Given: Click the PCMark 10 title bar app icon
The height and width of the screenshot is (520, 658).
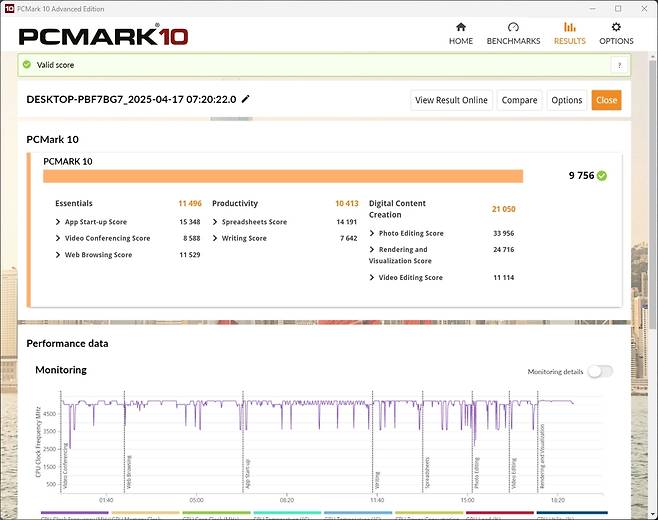Looking at the screenshot, I should coord(9,7).
